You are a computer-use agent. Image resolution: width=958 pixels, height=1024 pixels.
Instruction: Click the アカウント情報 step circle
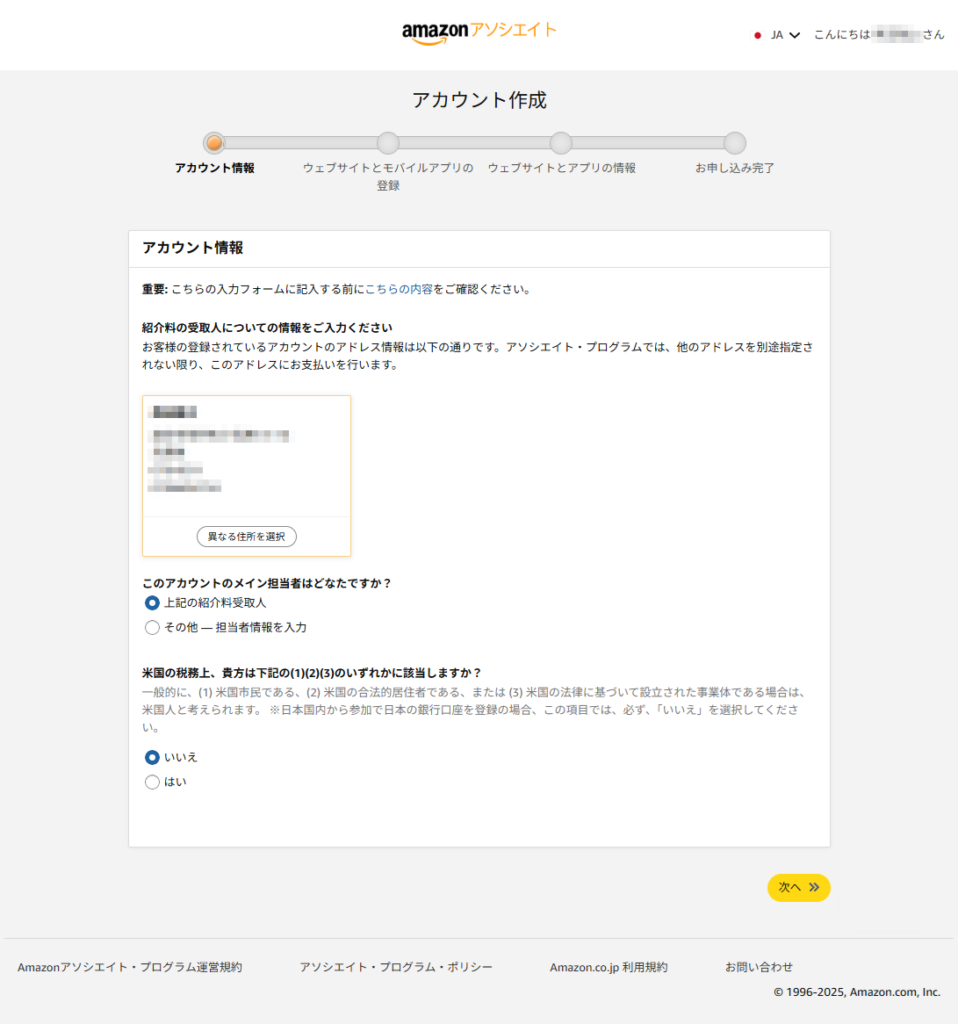[x=214, y=142]
